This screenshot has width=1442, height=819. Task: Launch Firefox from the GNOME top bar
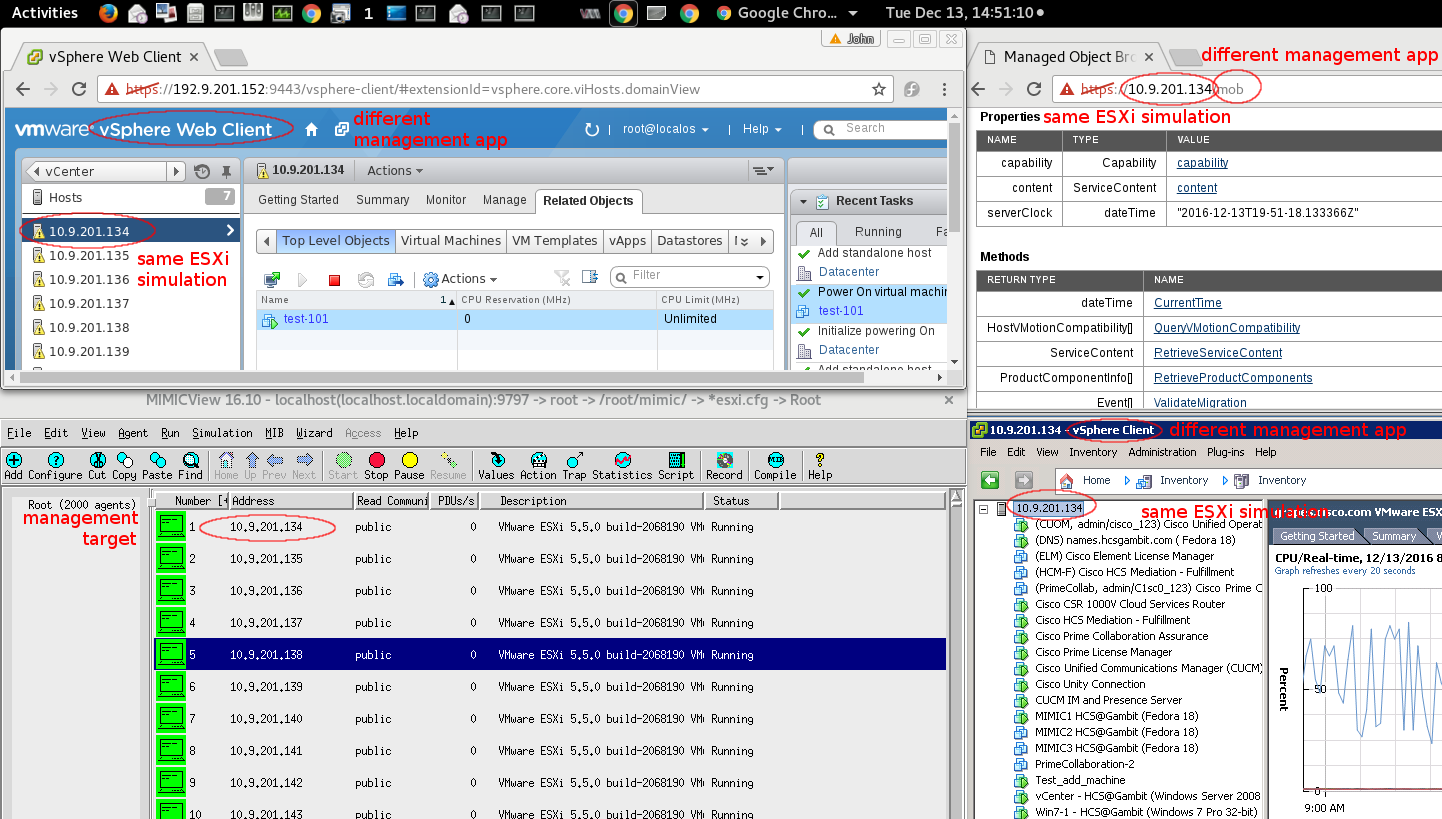pyautogui.click(x=109, y=13)
